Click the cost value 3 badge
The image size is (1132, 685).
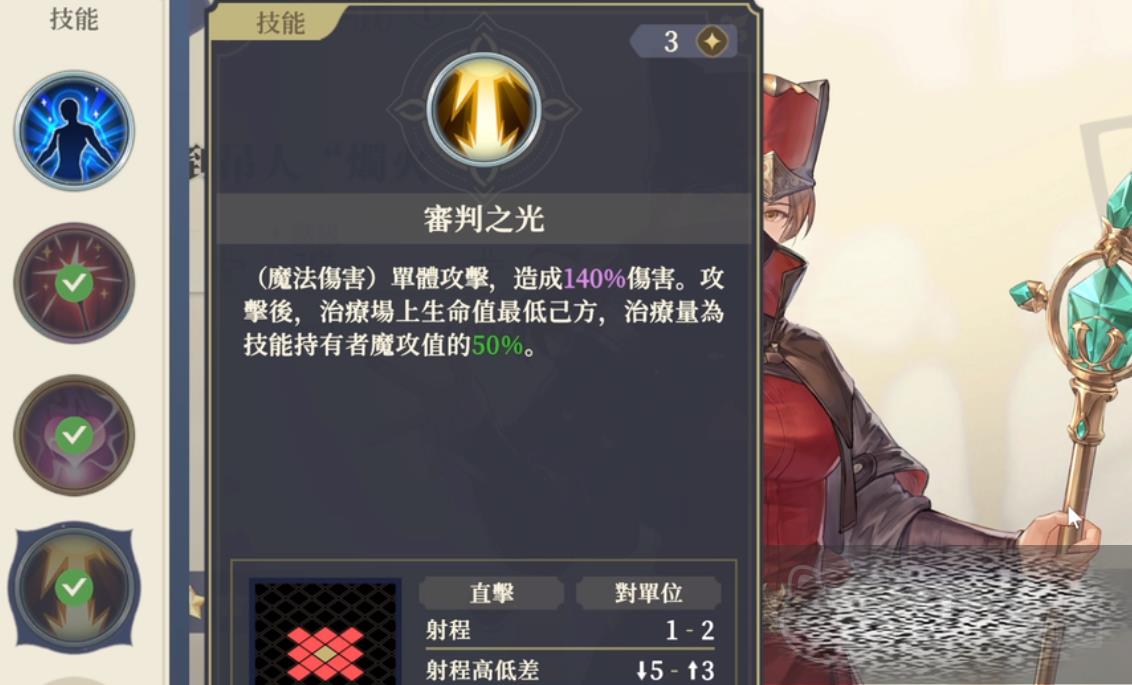tap(683, 41)
